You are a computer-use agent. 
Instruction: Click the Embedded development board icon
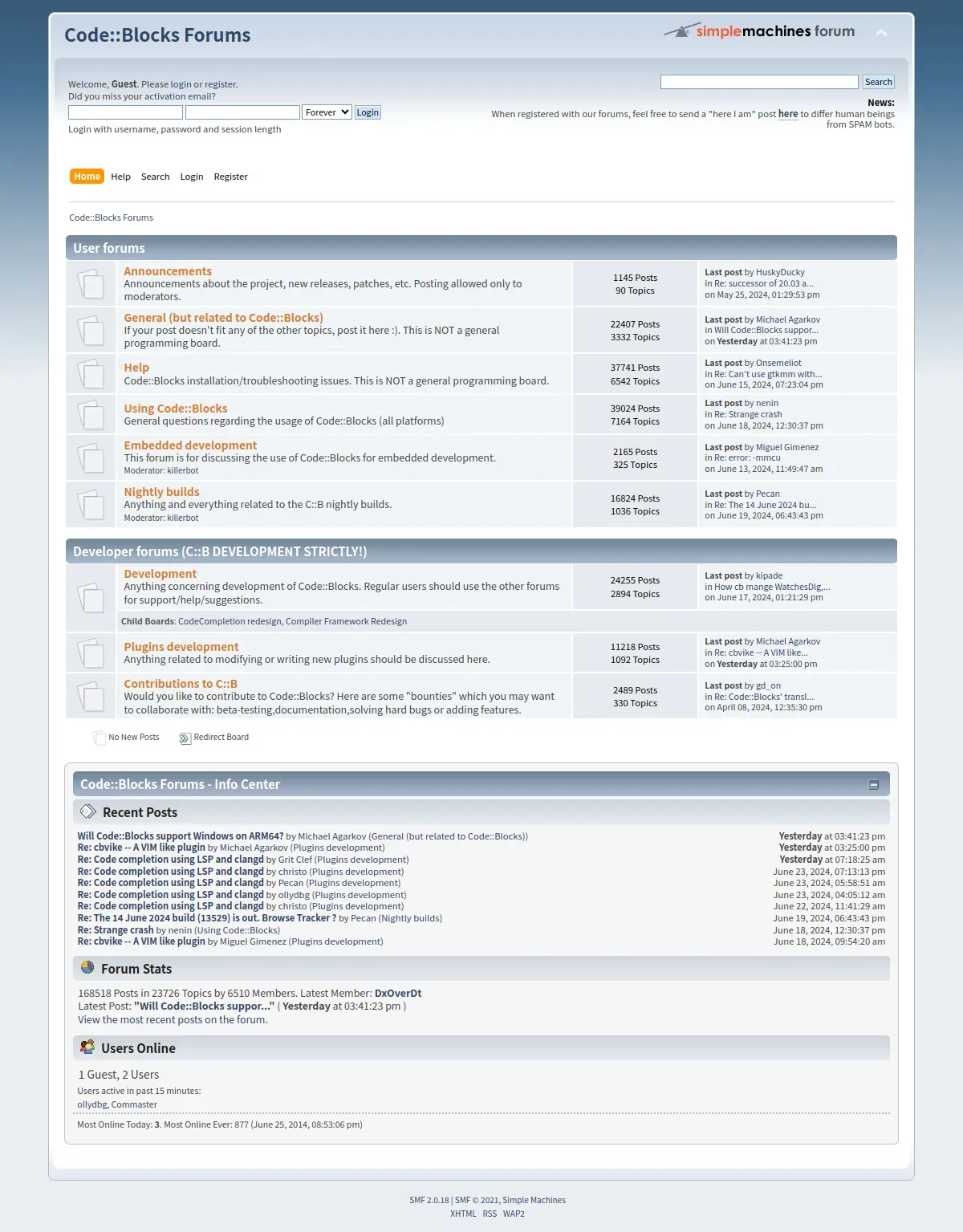click(91, 457)
